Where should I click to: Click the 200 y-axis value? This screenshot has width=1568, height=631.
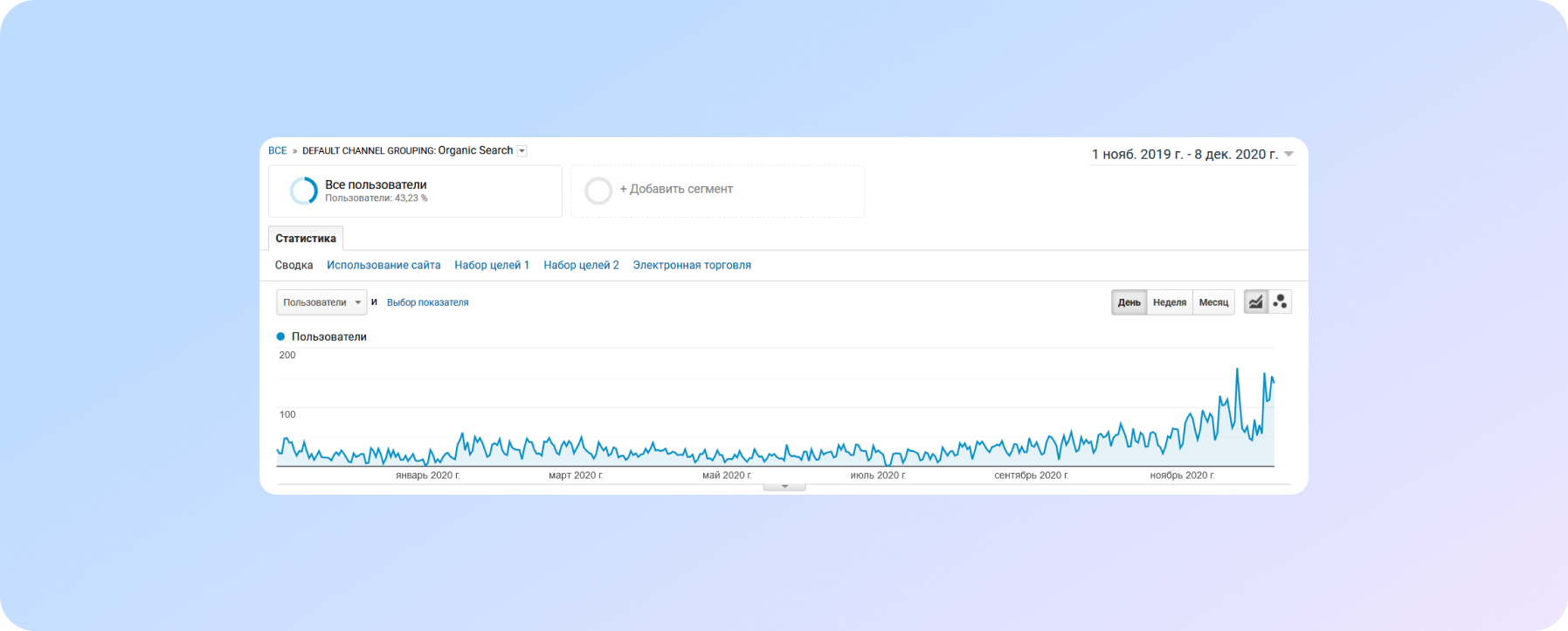(287, 355)
